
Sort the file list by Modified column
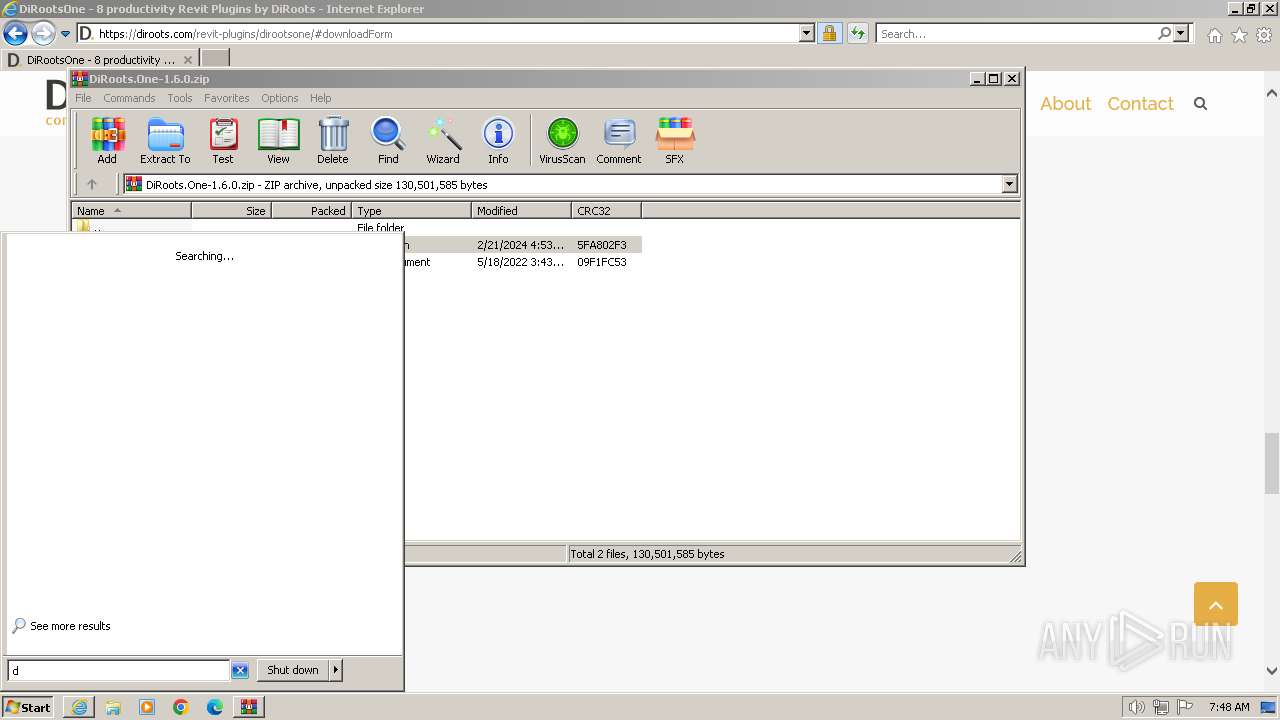click(x=521, y=211)
